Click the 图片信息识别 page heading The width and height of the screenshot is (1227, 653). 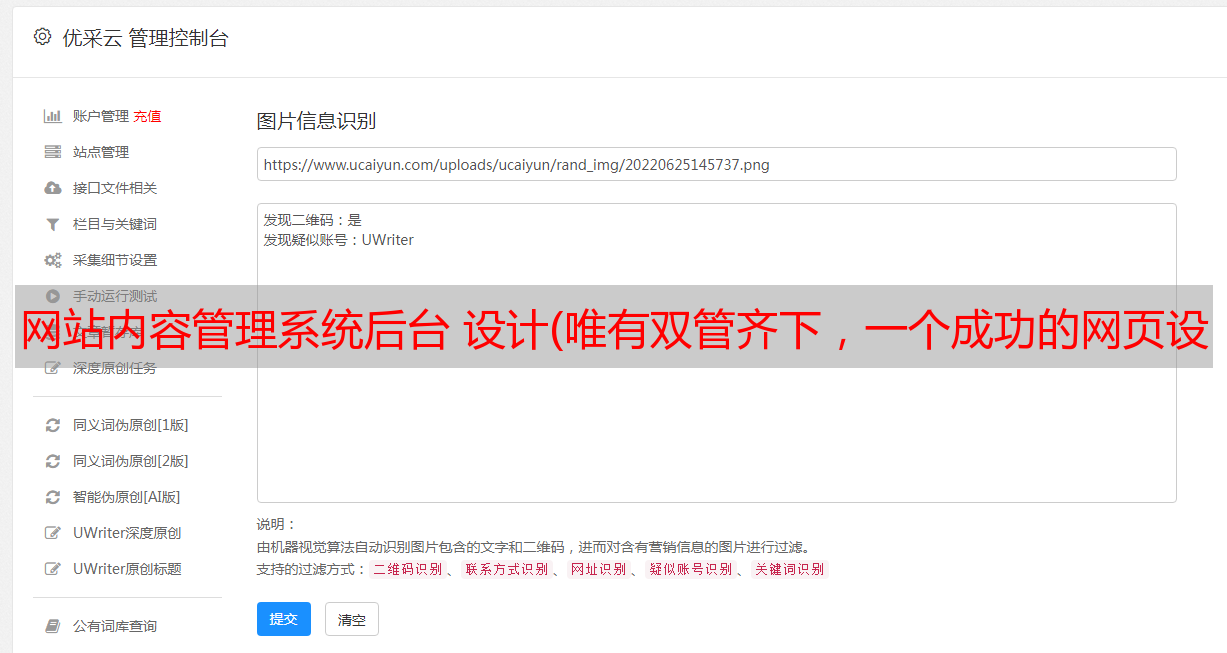[316, 121]
